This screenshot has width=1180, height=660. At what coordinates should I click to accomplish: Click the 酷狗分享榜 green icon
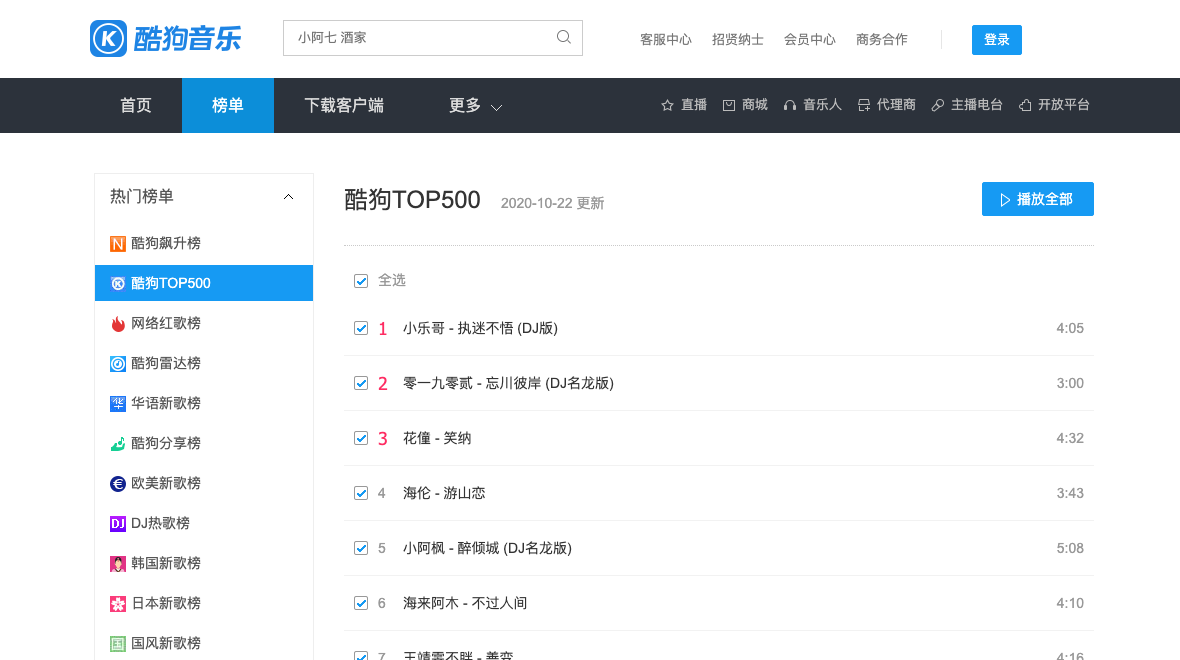[117, 443]
